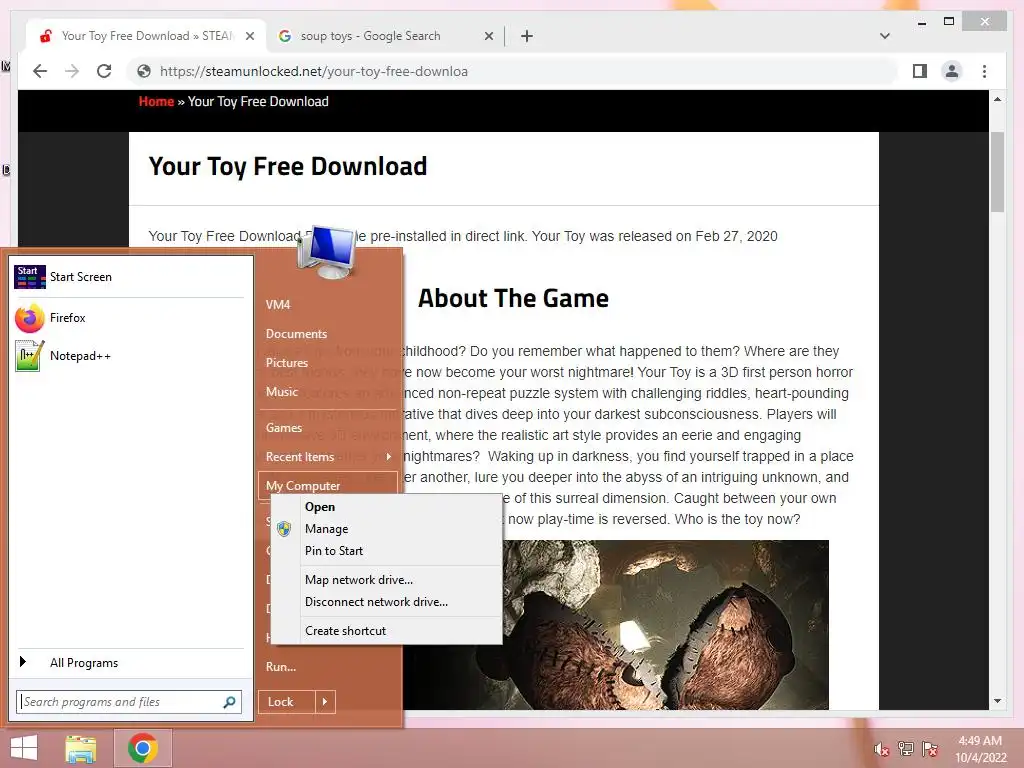Expand the arrow next to Lock
The image size is (1024, 768).
[x=325, y=702]
